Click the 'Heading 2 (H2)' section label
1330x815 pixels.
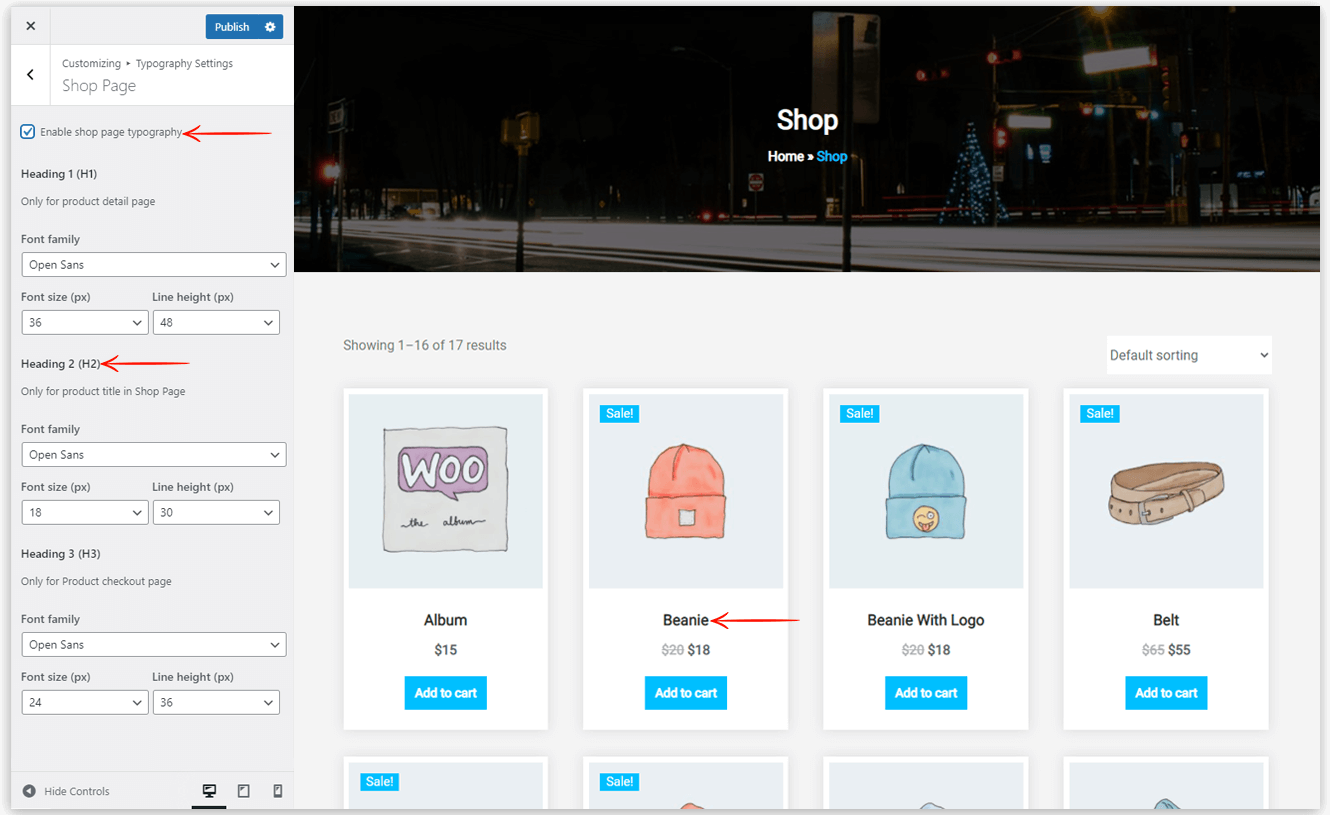61,364
